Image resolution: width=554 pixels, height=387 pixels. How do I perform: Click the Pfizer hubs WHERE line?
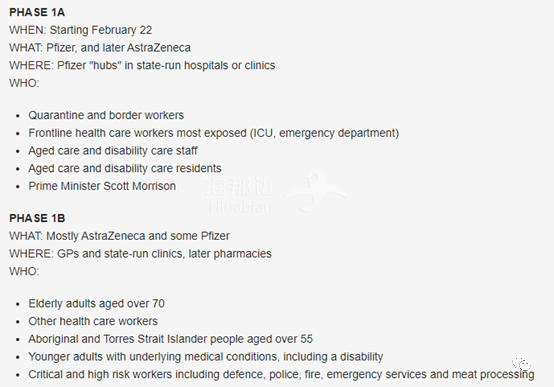pyautogui.click(x=142, y=65)
